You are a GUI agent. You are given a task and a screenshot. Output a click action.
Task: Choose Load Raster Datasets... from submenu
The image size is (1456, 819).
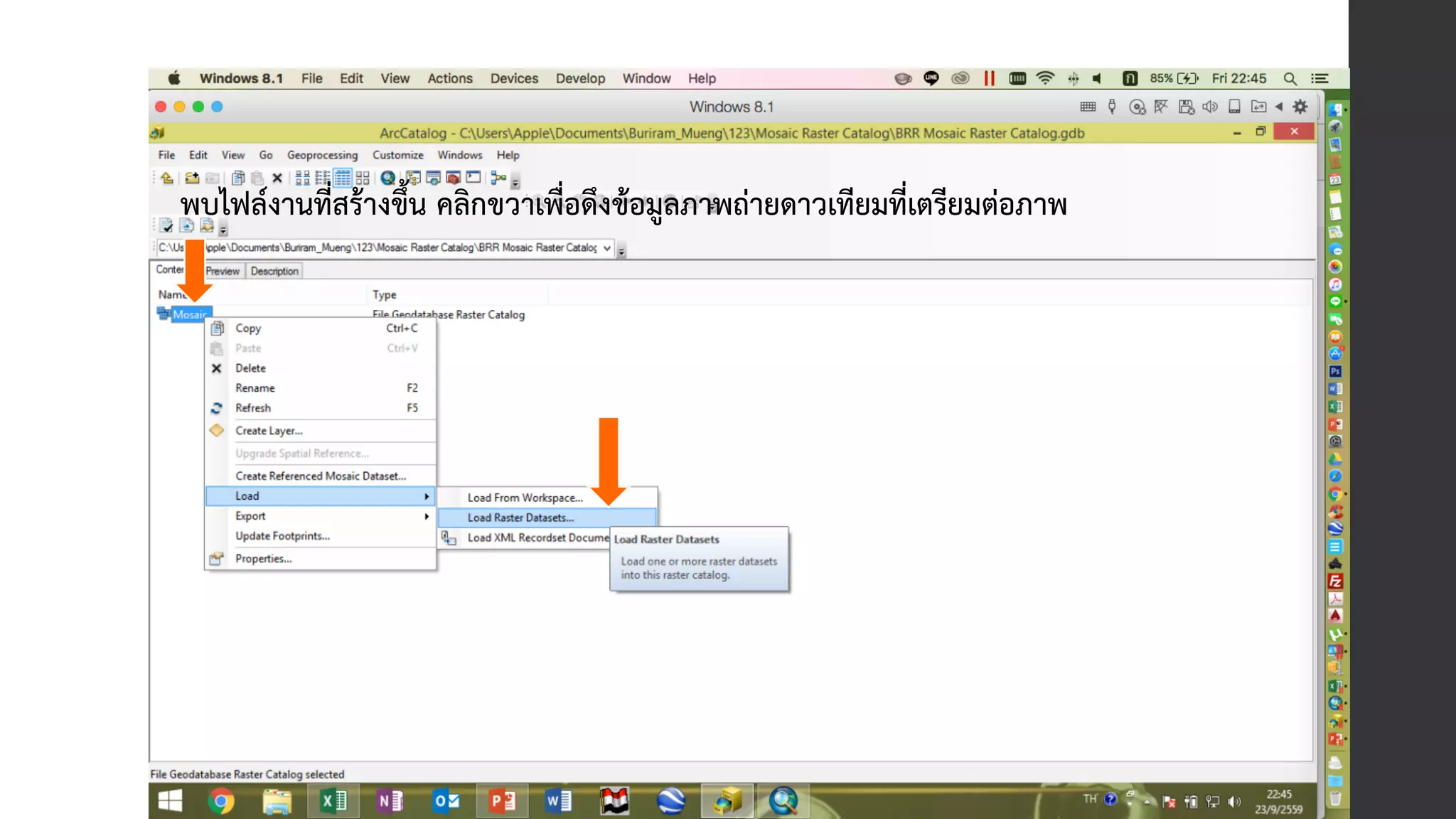520,518
